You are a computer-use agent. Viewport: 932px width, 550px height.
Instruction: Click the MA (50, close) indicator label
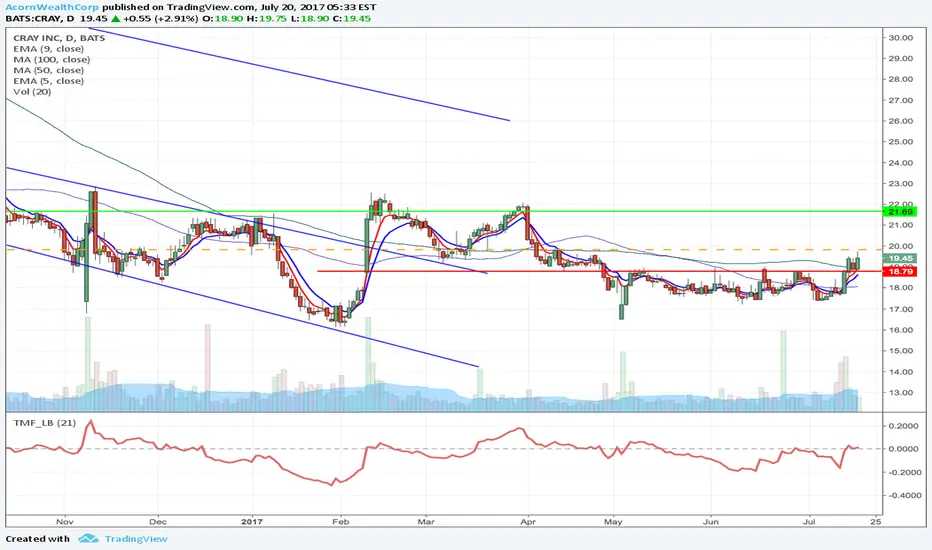click(49, 70)
